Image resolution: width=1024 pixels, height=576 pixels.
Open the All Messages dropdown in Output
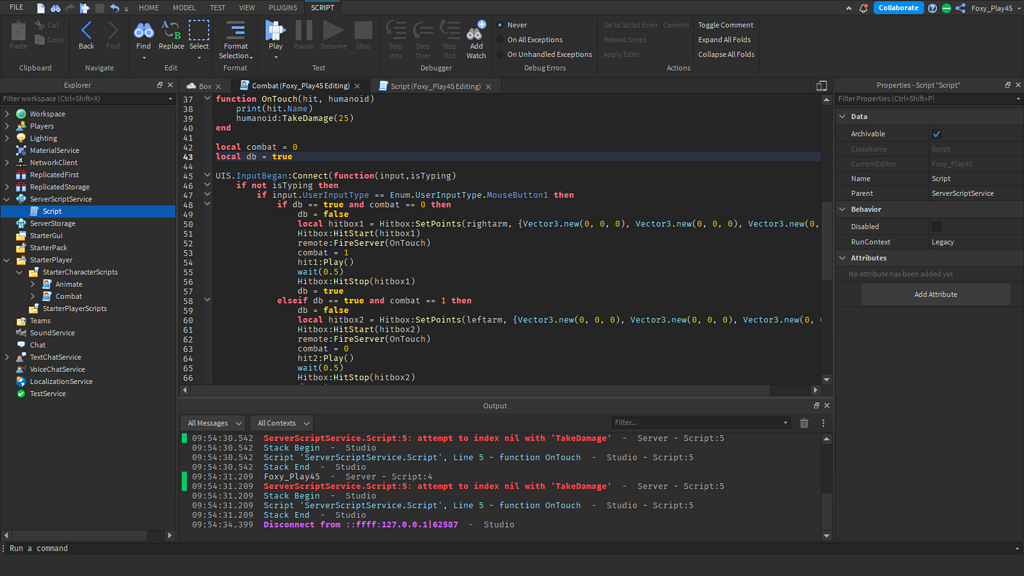click(x=211, y=422)
